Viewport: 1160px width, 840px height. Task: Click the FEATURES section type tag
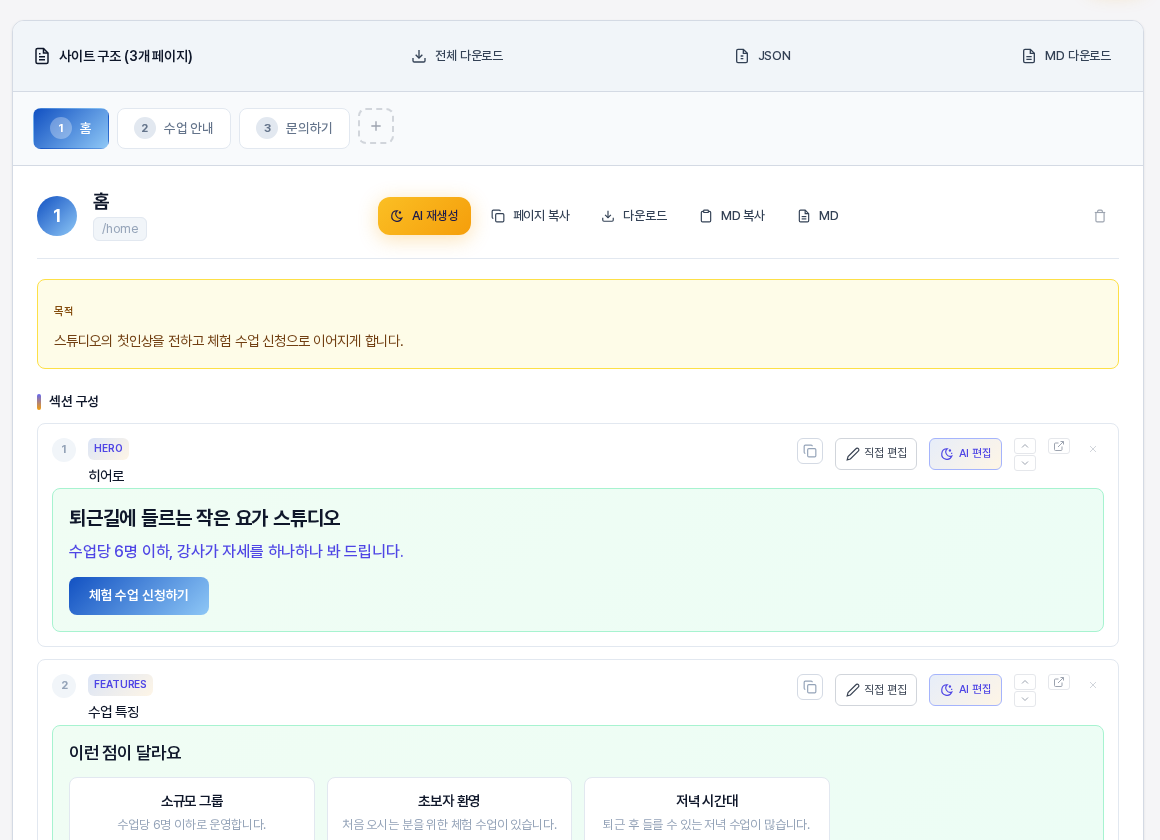(x=120, y=685)
